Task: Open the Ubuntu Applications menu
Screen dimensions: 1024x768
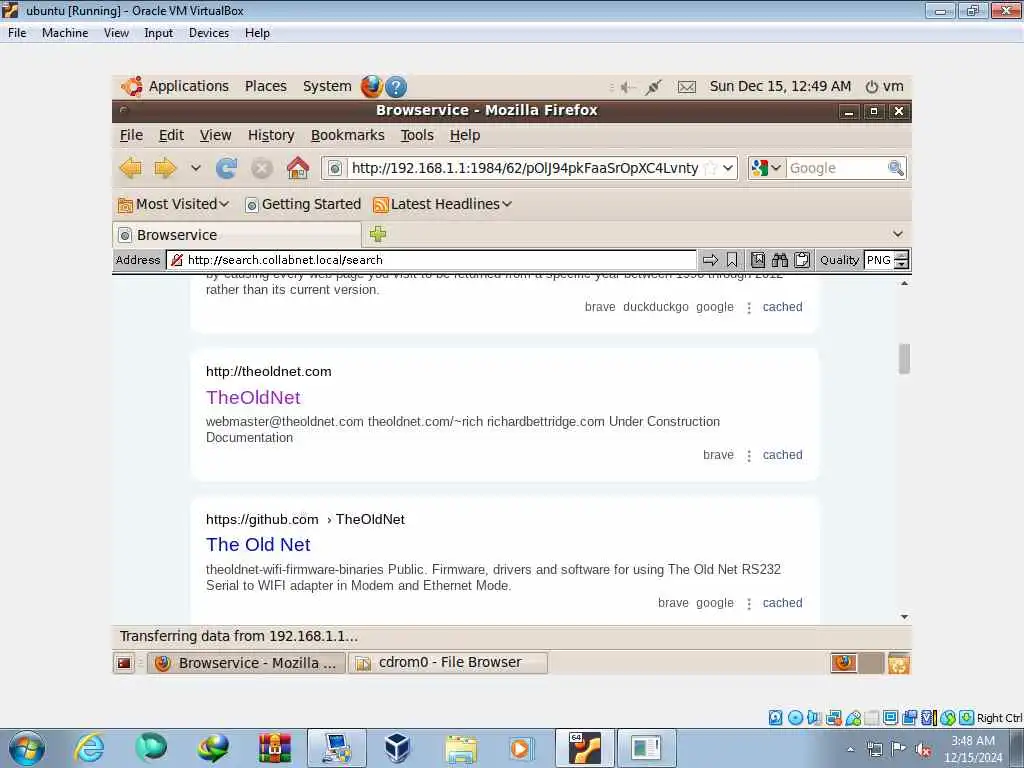Action: [188, 86]
